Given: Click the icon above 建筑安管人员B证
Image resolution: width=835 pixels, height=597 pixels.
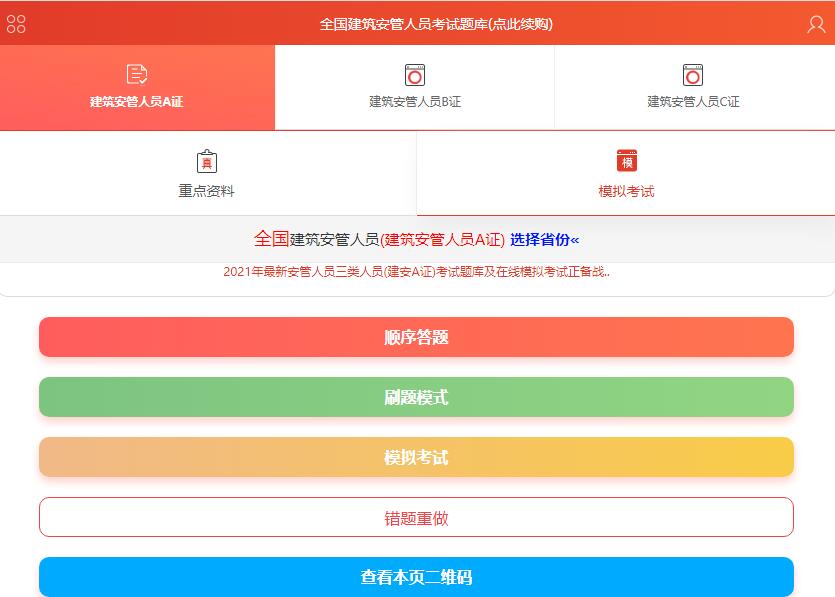Looking at the screenshot, I should point(415,75).
